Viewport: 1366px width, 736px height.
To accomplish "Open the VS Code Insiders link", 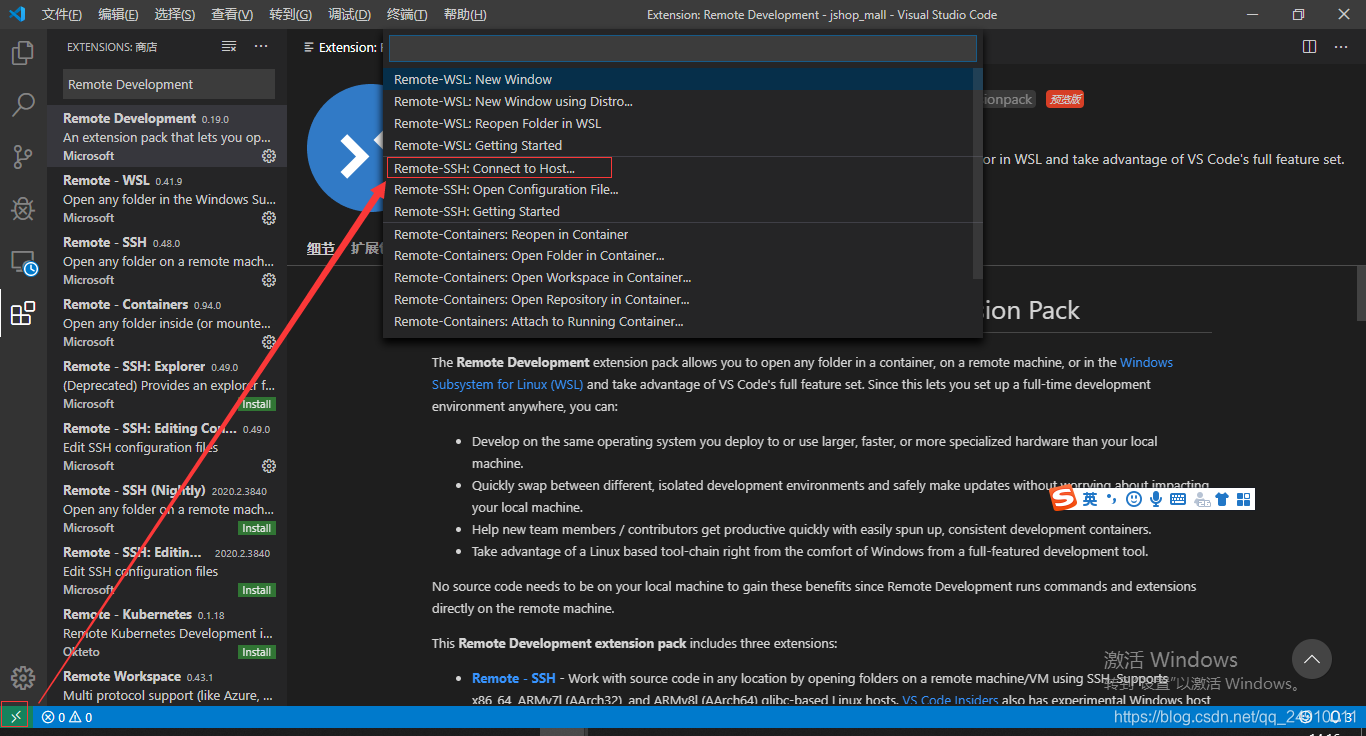I will click(950, 700).
